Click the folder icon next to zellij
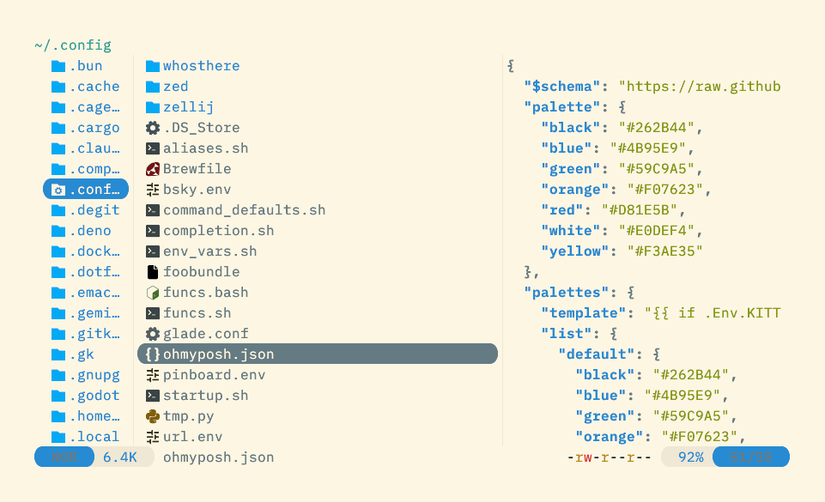This screenshot has width=825, height=502. [153, 107]
